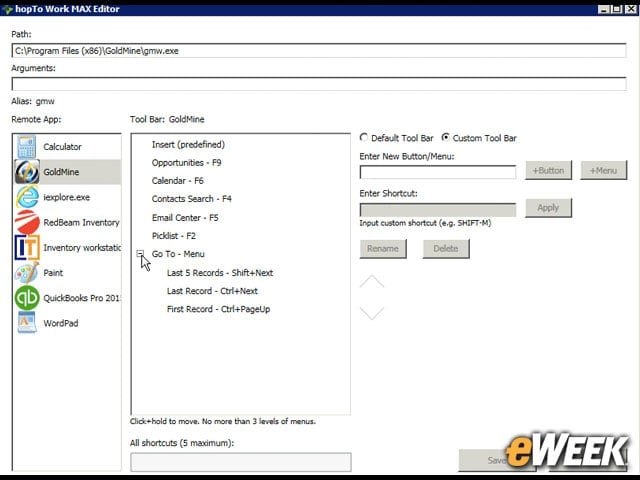Click the iexplore.exe label
The image size is (640, 480).
pos(67,197)
